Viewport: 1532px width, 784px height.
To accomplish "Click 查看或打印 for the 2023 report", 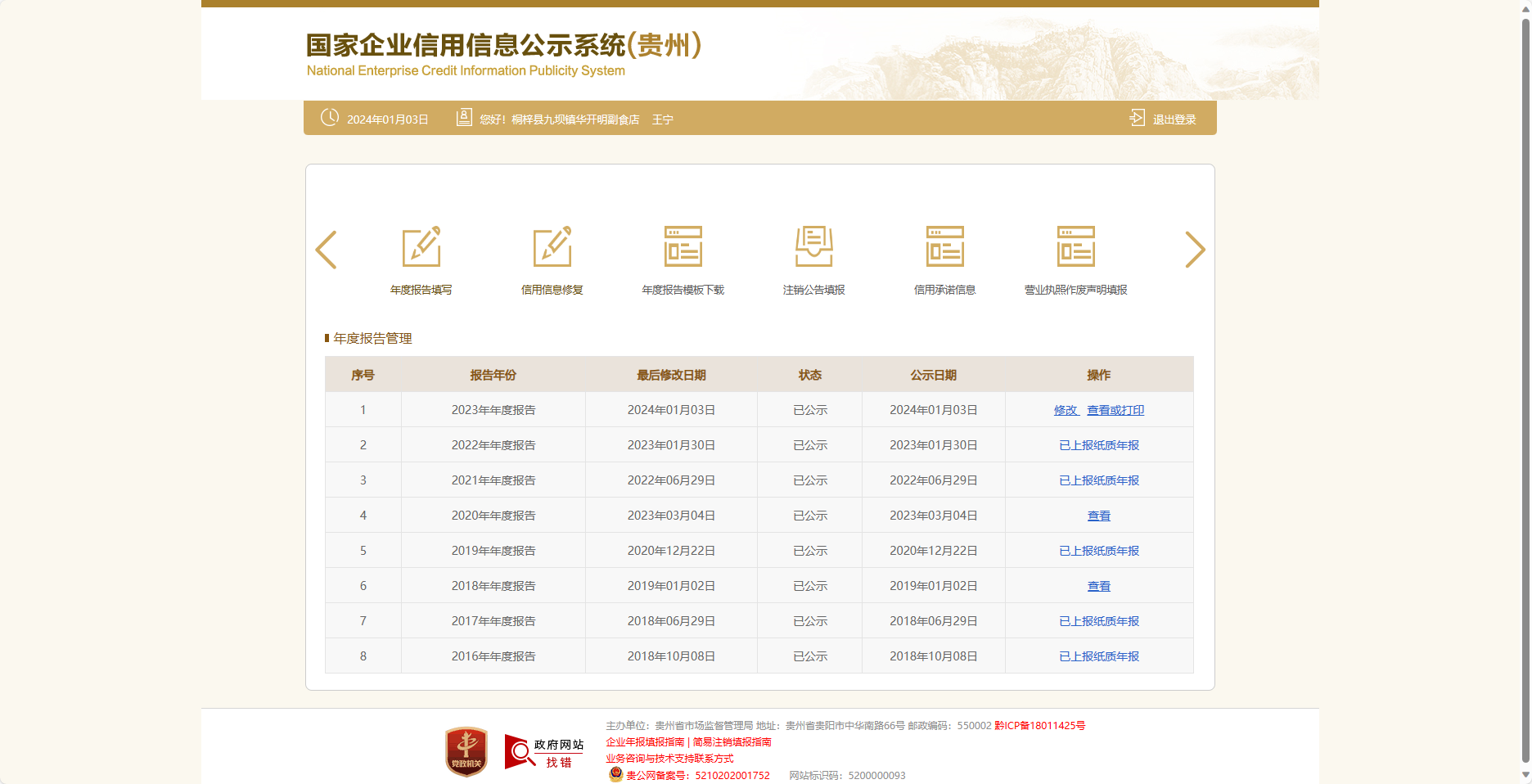I will tap(1115, 410).
